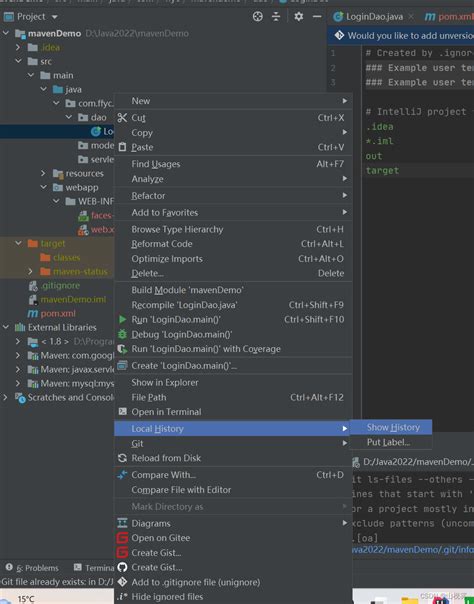The width and height of the screenshot is (474, 604).
Task: Expand the .idea folder node
Action: [18, 47]
